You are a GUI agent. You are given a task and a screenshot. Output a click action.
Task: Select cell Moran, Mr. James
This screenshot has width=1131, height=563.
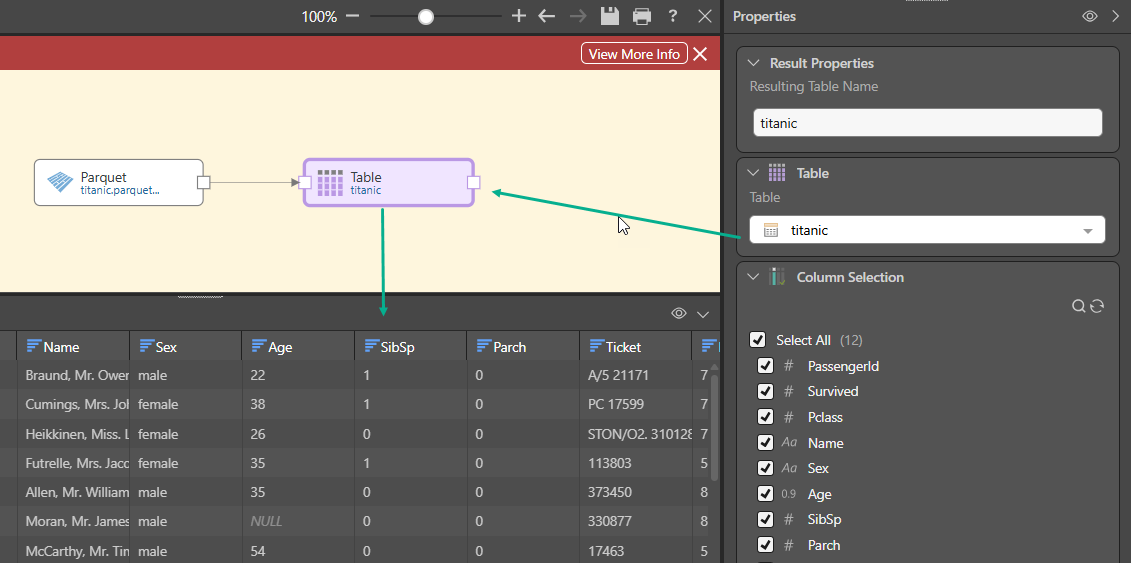pos(73,521)
